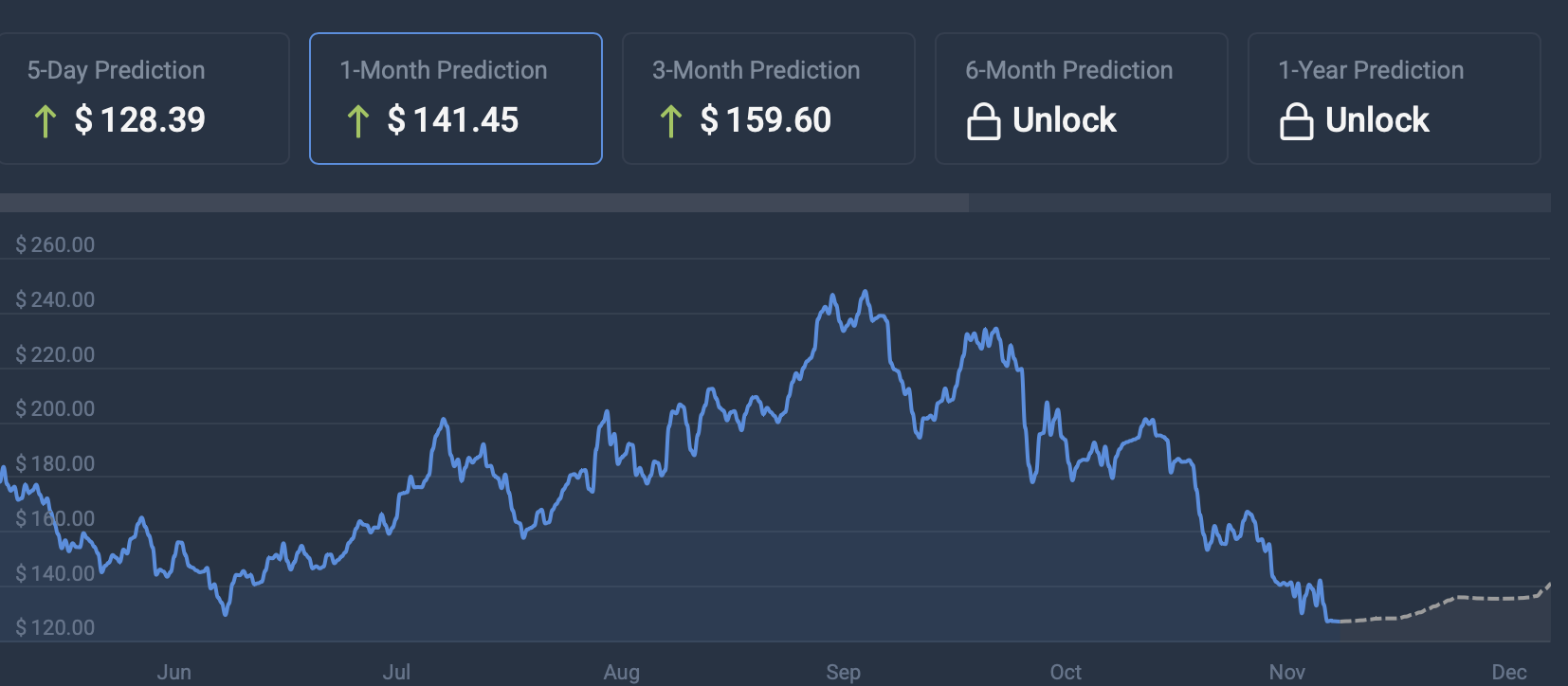Click the $159.60 predicted price value
Viewport: 1568px width, 686px height.
tap(766, 120)
